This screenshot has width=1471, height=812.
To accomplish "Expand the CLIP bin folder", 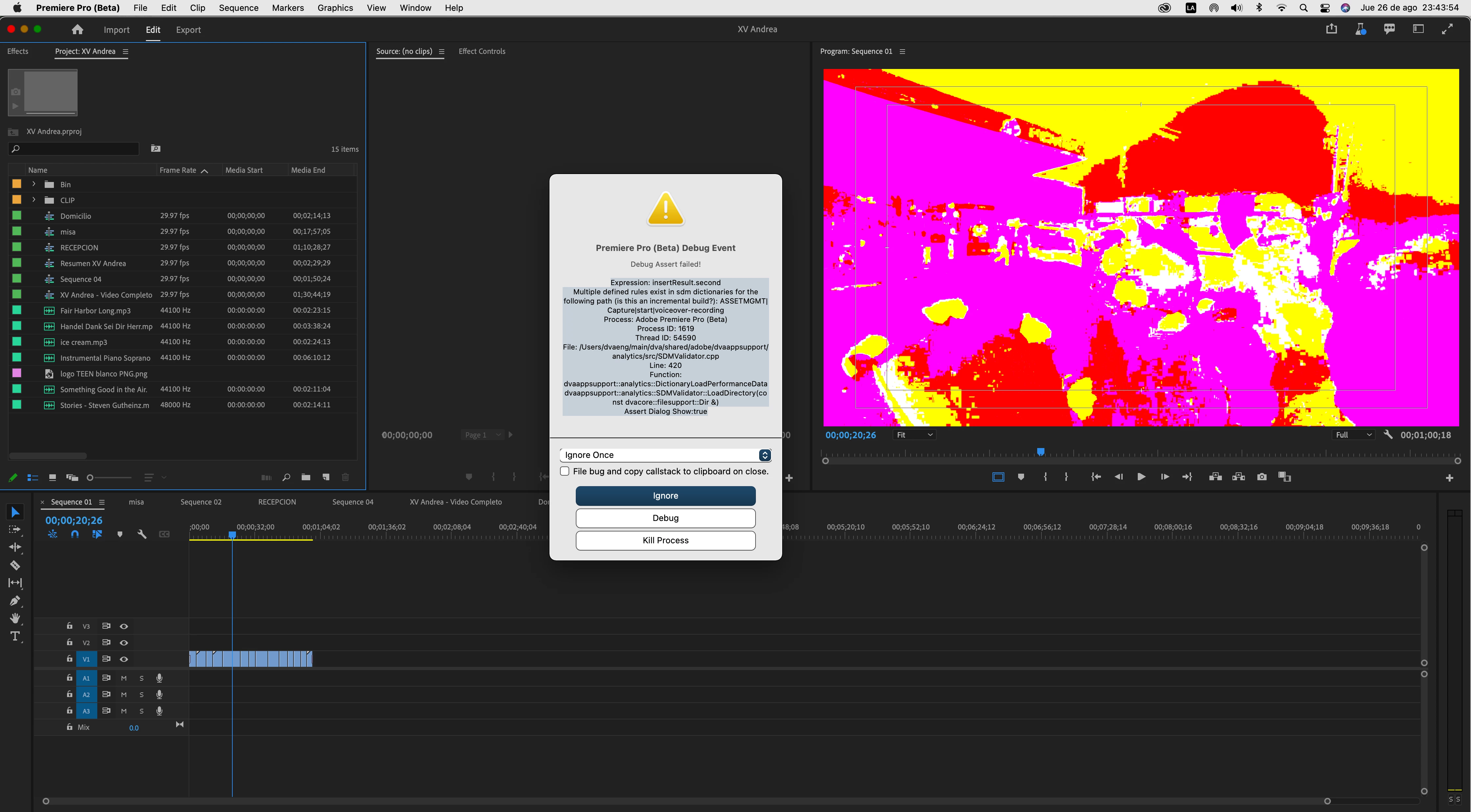I will [34, 200].
